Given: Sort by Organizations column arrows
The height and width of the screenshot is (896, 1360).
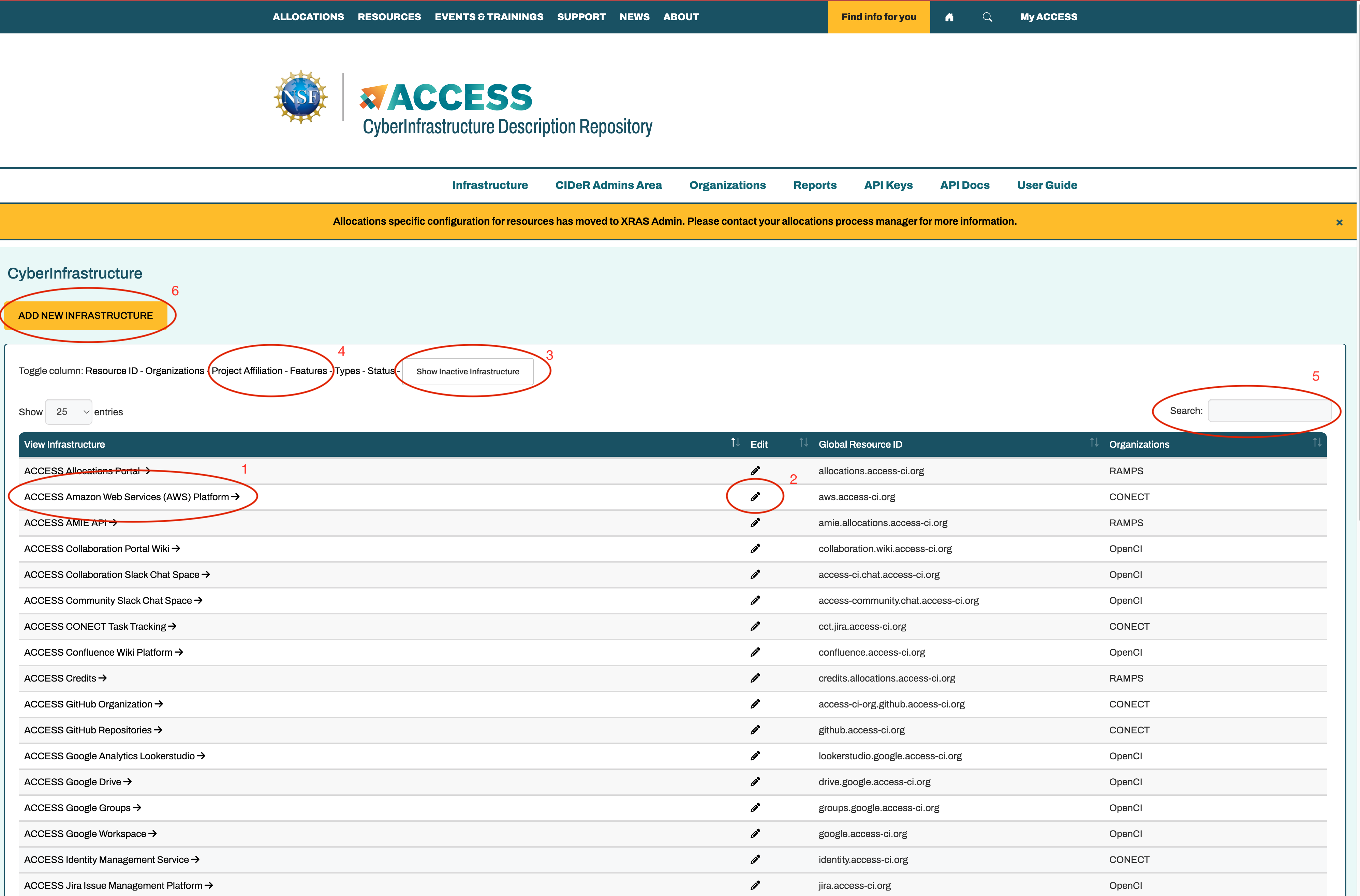Looking at the screenshot, I should pos(1317,443).
